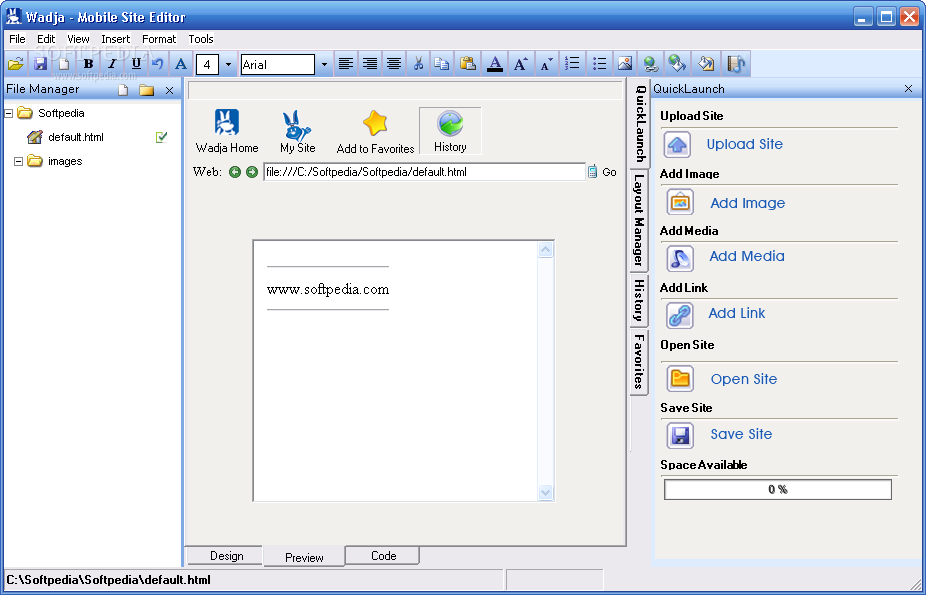The height and width of the screenshot is (595, 926).
Task: Click the preview pane scroll up arrow
Action: click(x=546, y=250)
